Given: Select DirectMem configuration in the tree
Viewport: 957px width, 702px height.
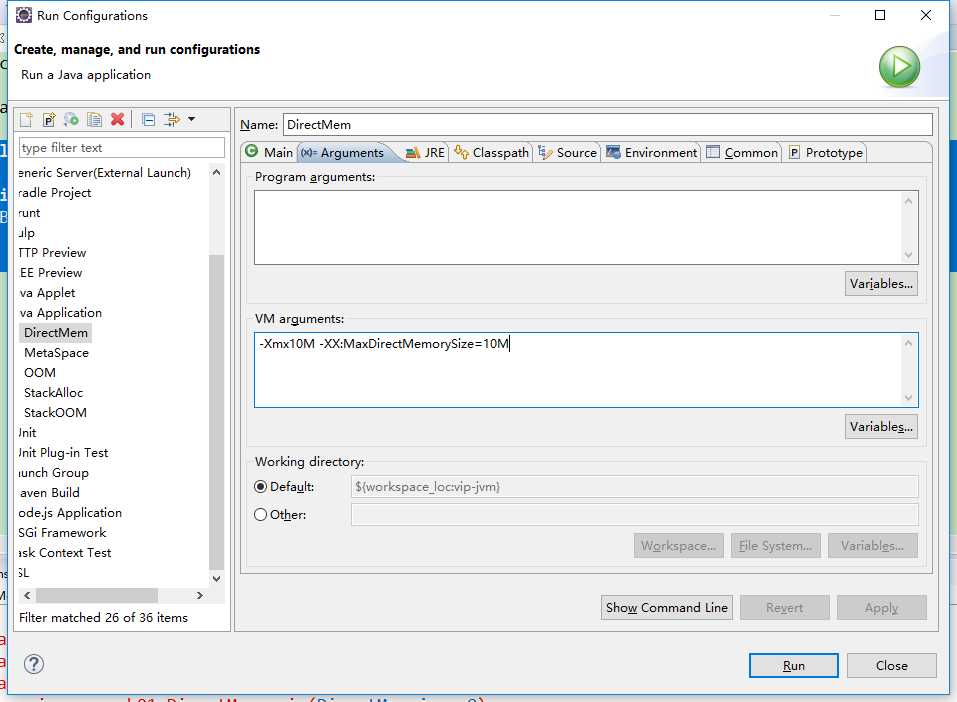Looking at the screenshot, I should pyautogui.click(x=56, y=333).
